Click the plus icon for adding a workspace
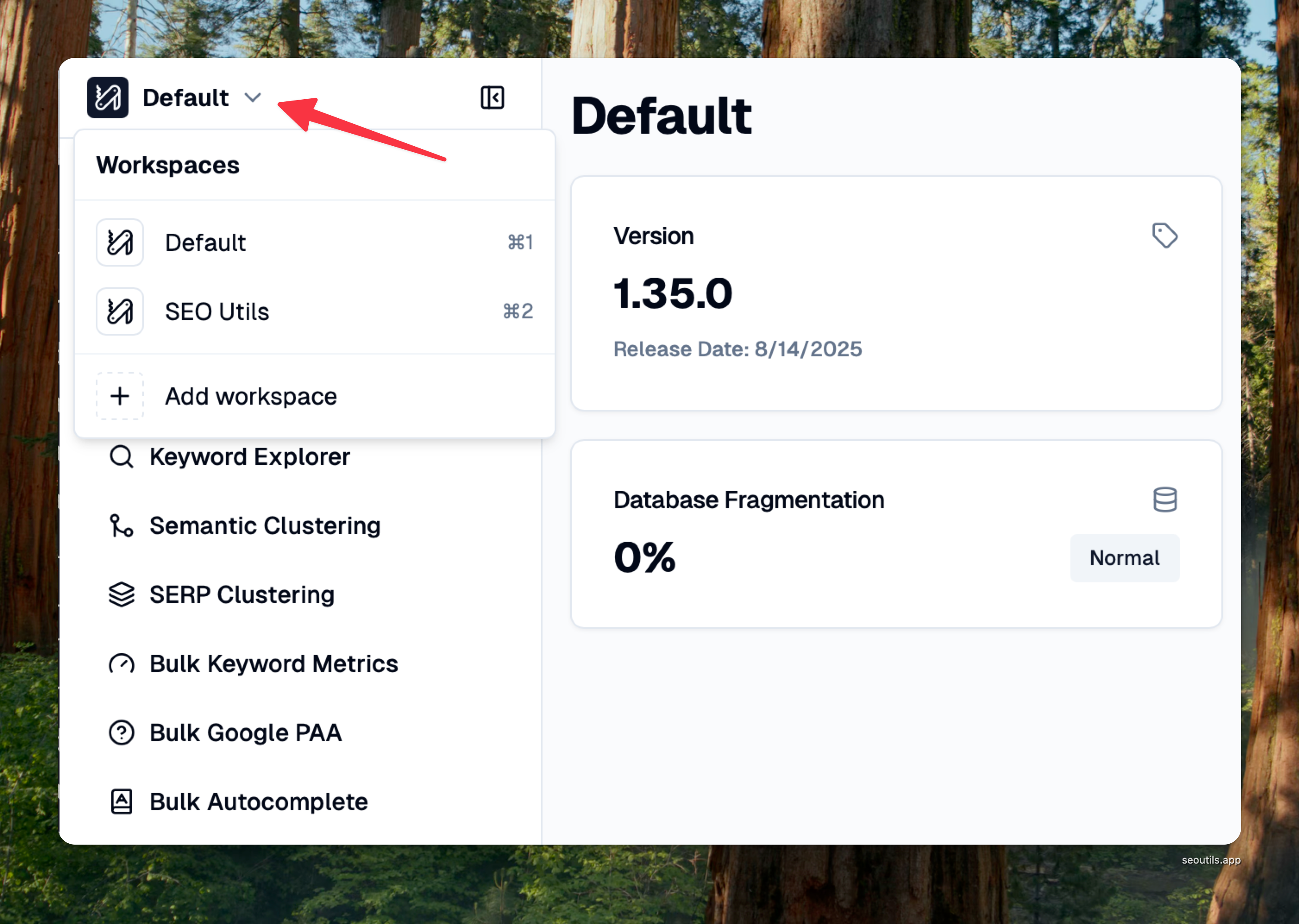1299x924 pixels. click(x=119, y=396)
